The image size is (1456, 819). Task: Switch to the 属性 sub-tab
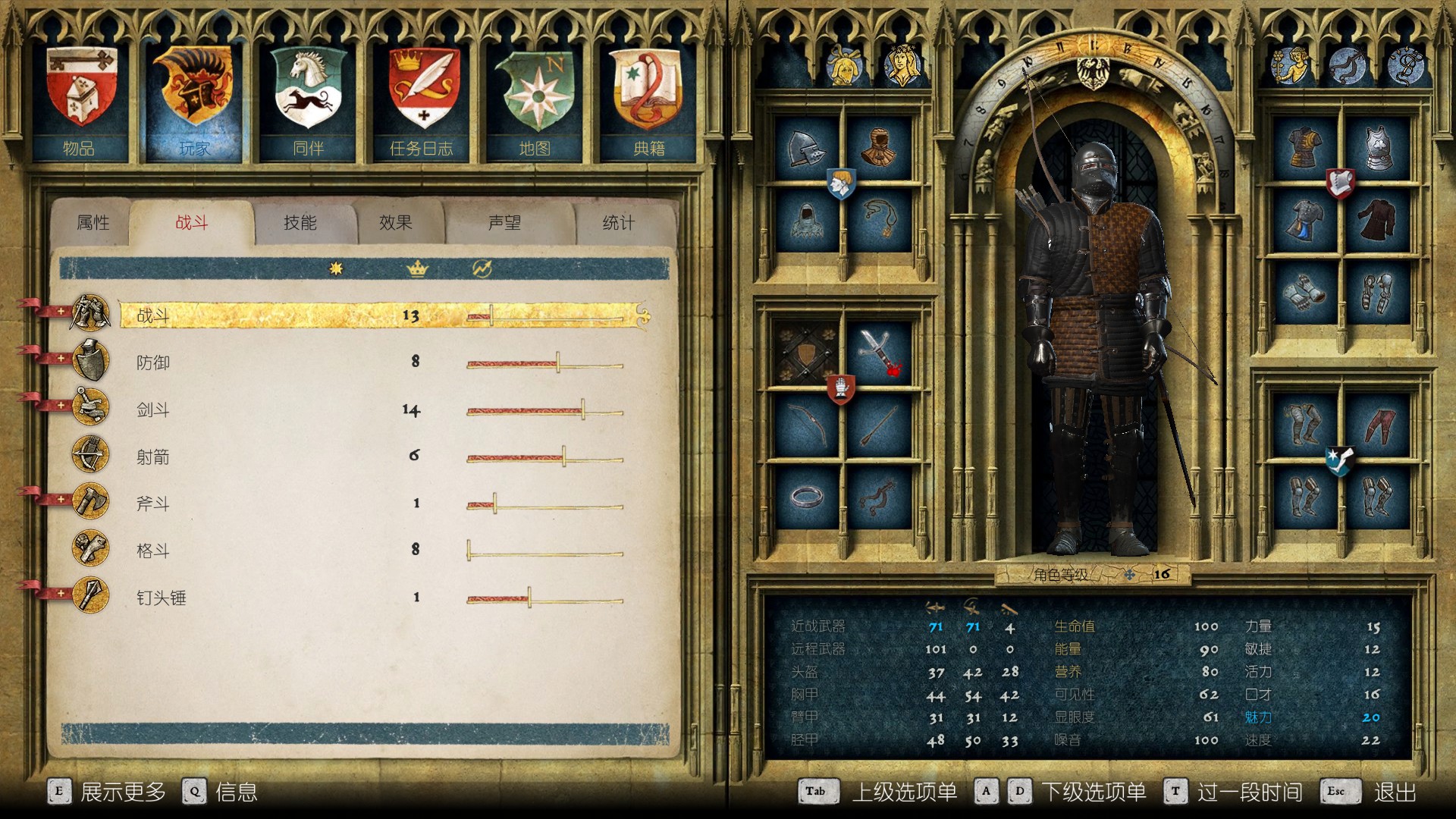93,222
